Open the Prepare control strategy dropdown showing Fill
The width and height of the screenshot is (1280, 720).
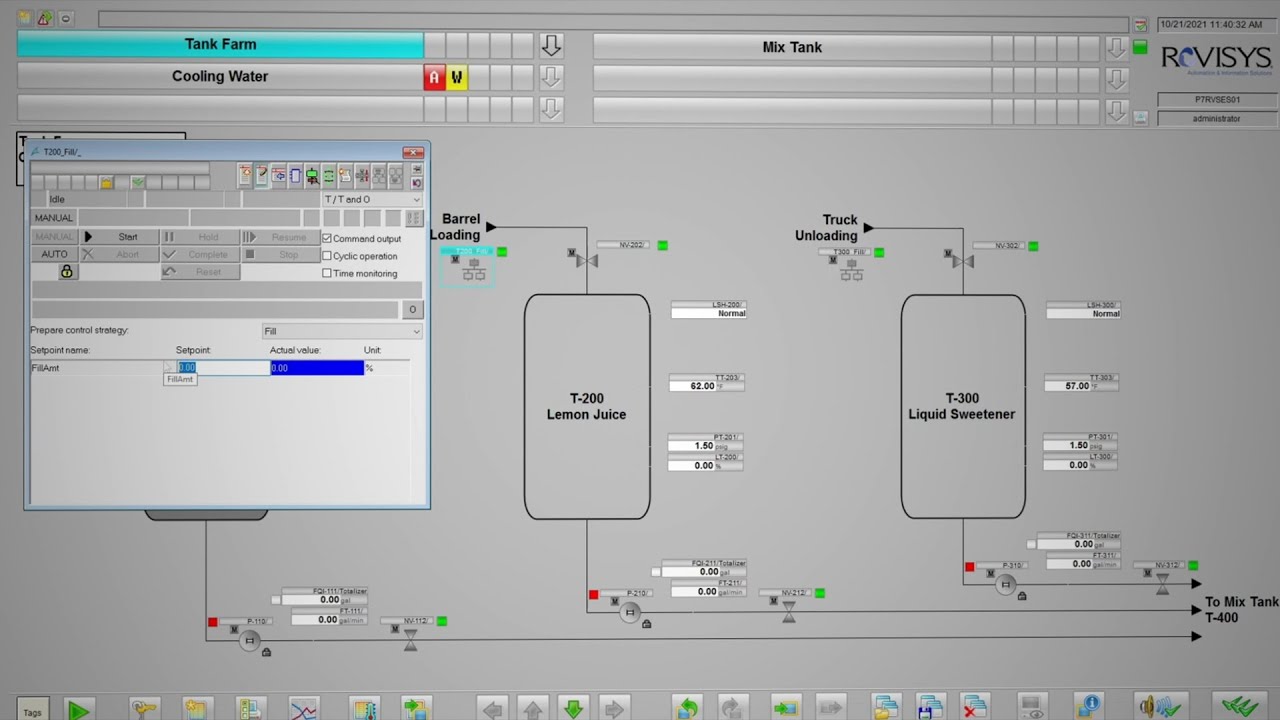pos(342,331)
